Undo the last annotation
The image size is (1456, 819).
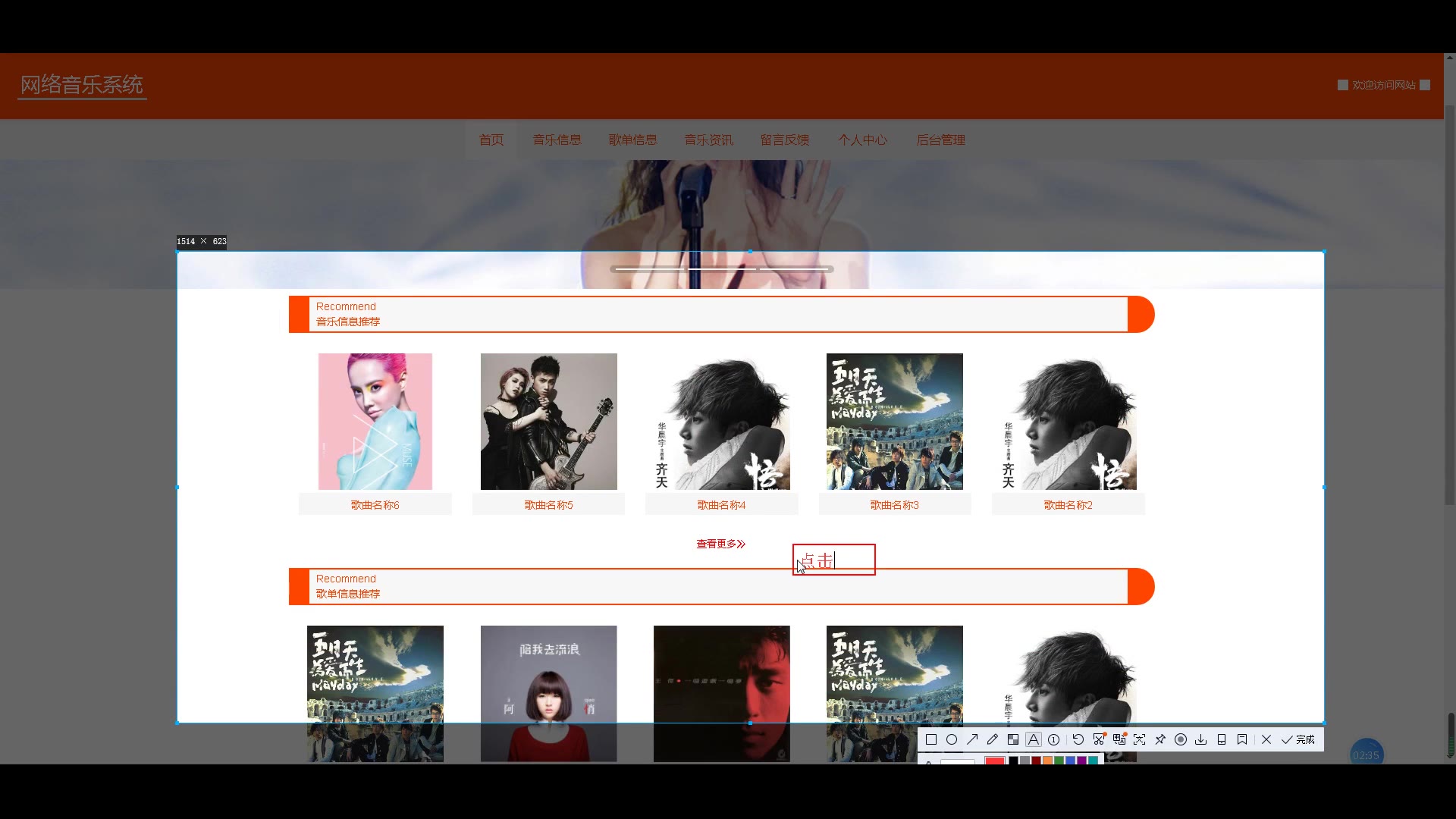tap(1078, 739)
